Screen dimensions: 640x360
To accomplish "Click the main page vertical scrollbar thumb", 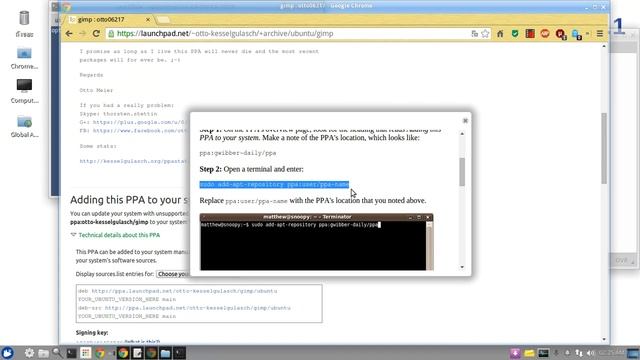I will pyautogui.click(x=604, y=148).
